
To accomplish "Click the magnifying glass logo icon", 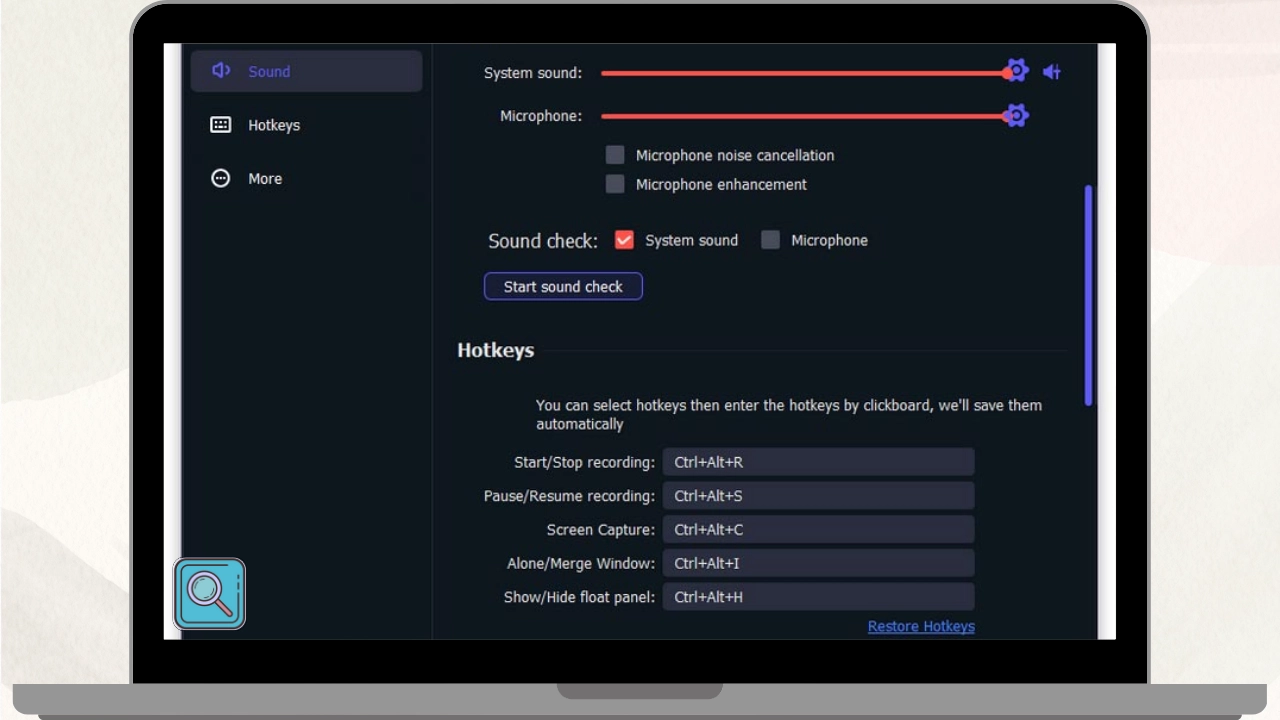I will (x=210, y=594).
